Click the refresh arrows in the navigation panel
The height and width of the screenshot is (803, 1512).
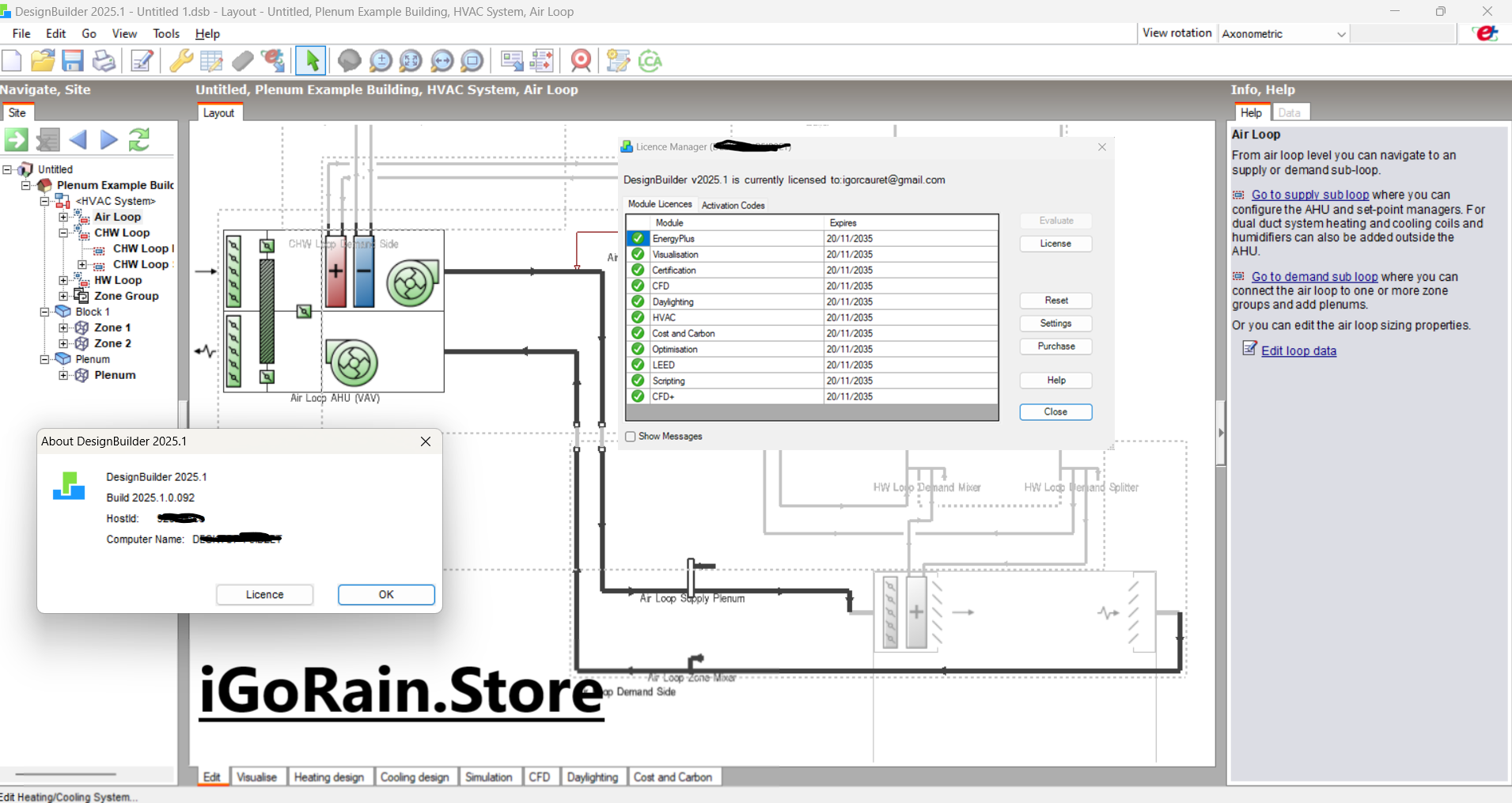tap(140, 139)
